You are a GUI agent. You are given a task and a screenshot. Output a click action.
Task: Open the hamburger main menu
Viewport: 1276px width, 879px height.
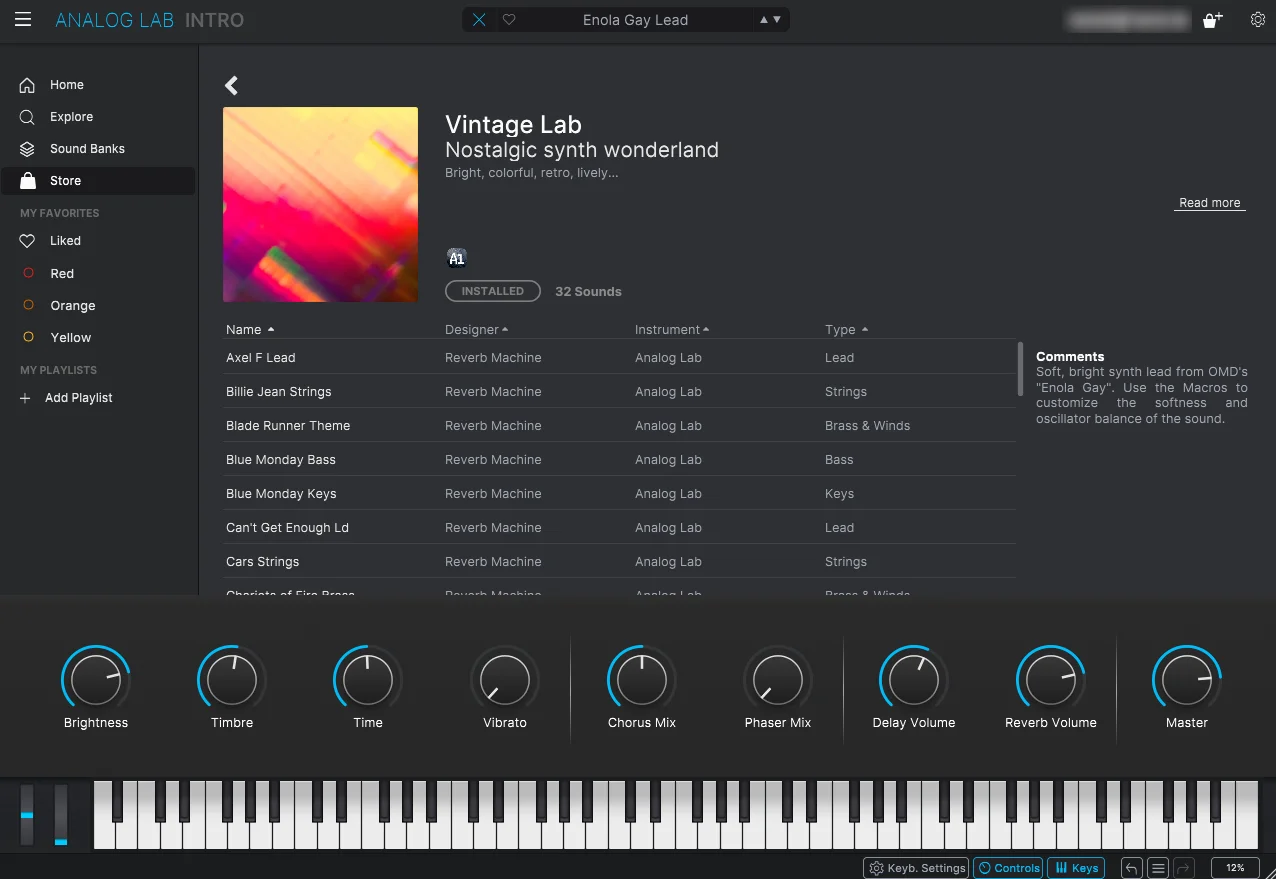click(x=23, y=20)
